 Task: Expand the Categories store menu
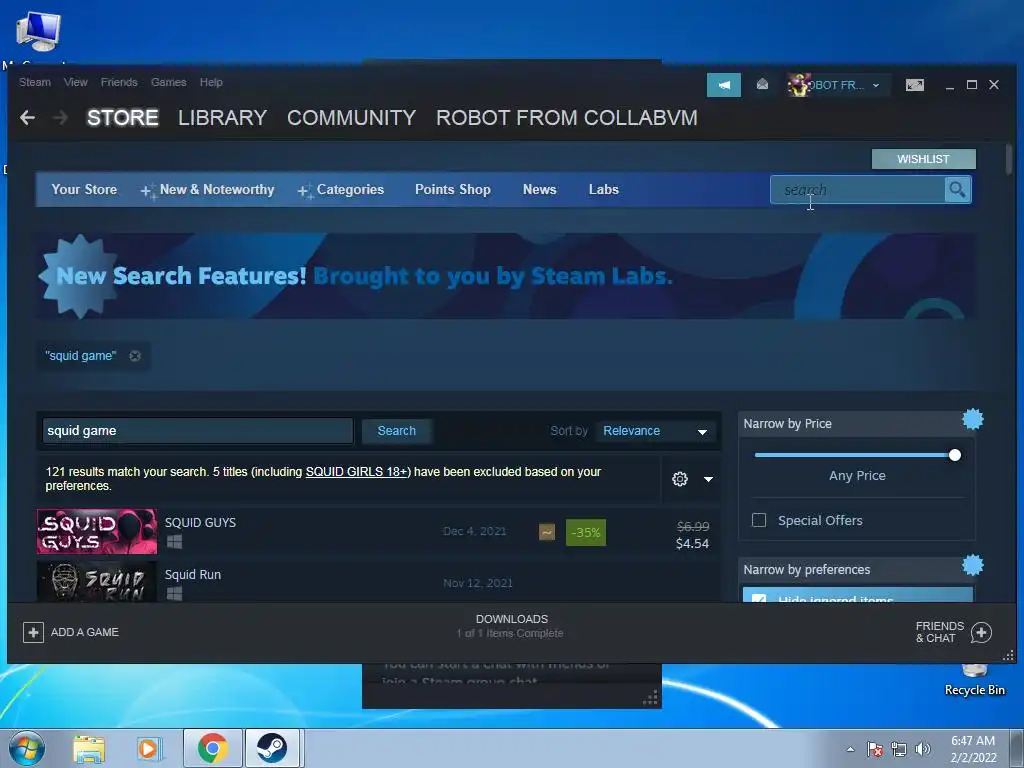(341, 189)
